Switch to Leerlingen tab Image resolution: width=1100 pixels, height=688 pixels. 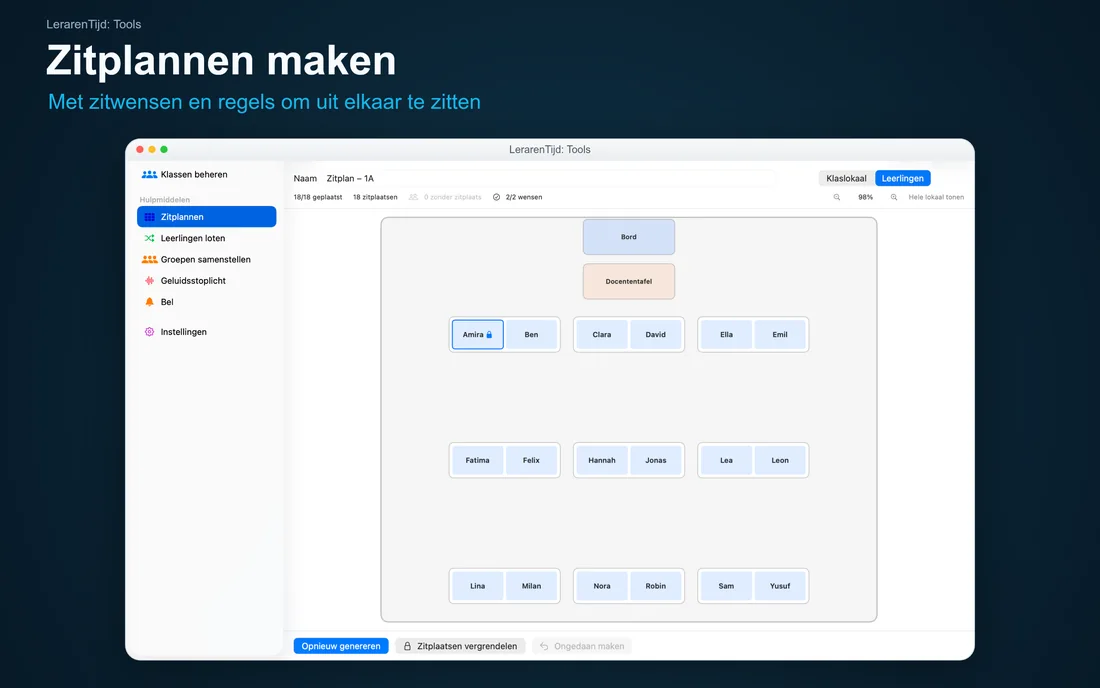(x=903, y=178)
